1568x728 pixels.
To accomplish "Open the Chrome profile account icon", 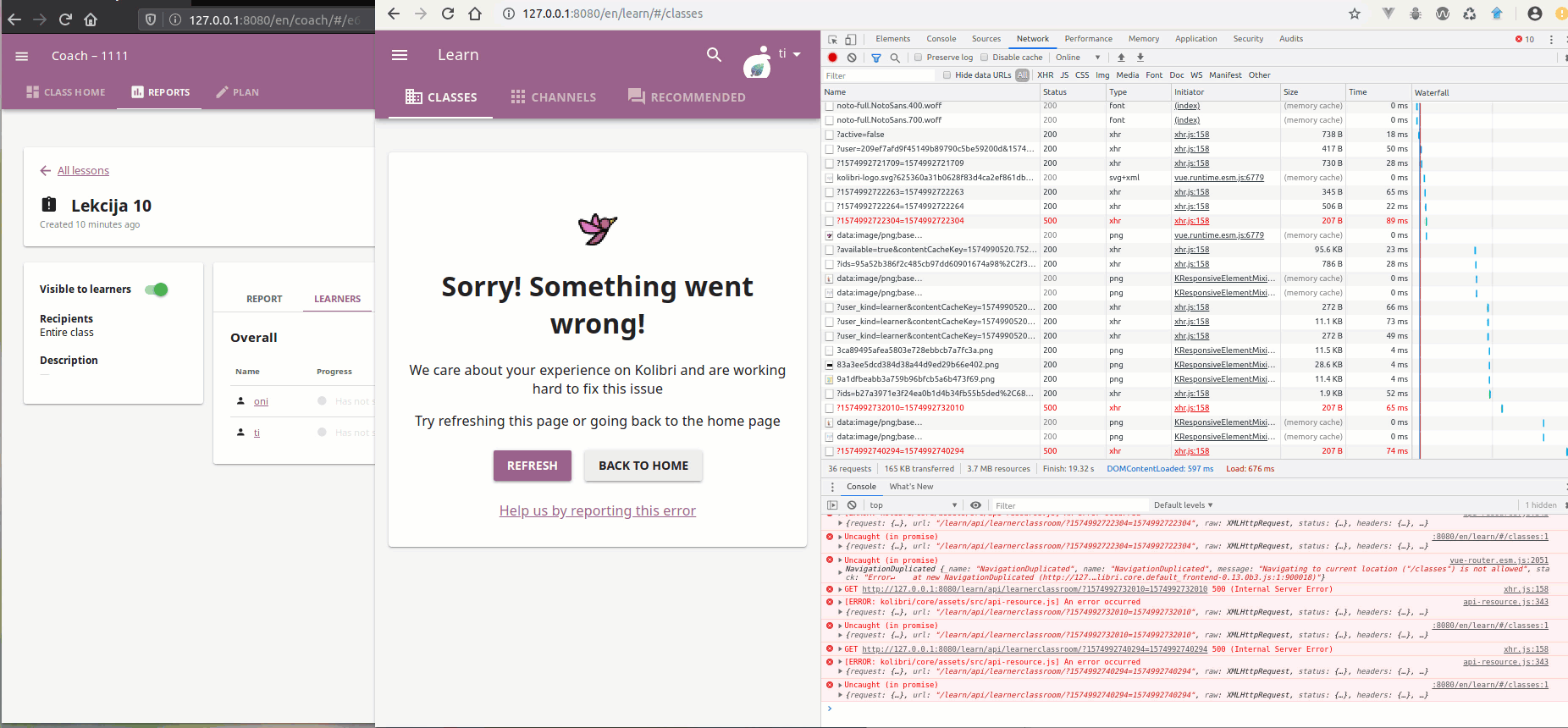I will 1535,14.
